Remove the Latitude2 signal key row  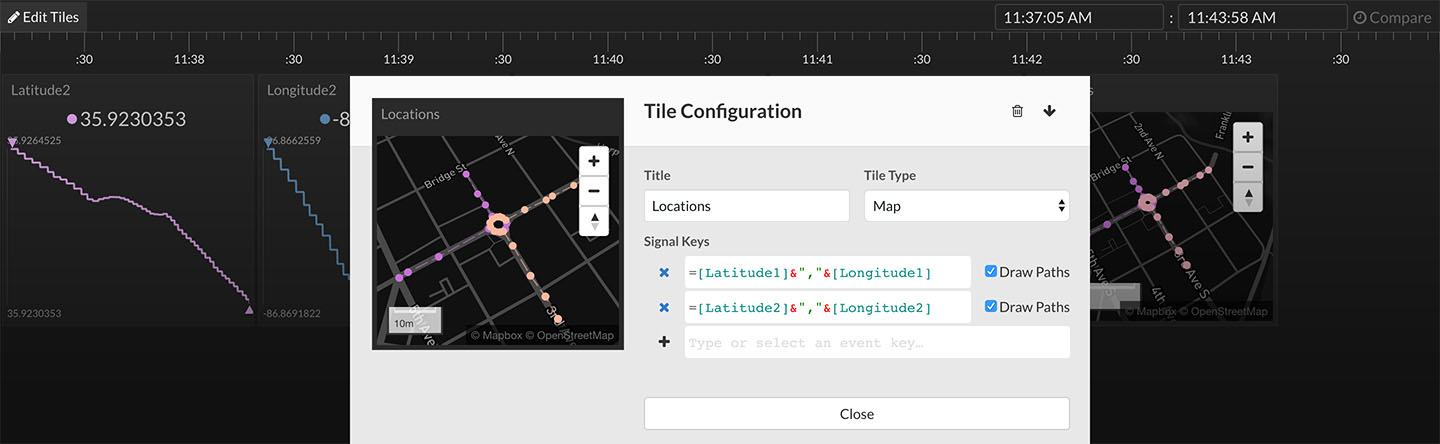tap(664, 308)
